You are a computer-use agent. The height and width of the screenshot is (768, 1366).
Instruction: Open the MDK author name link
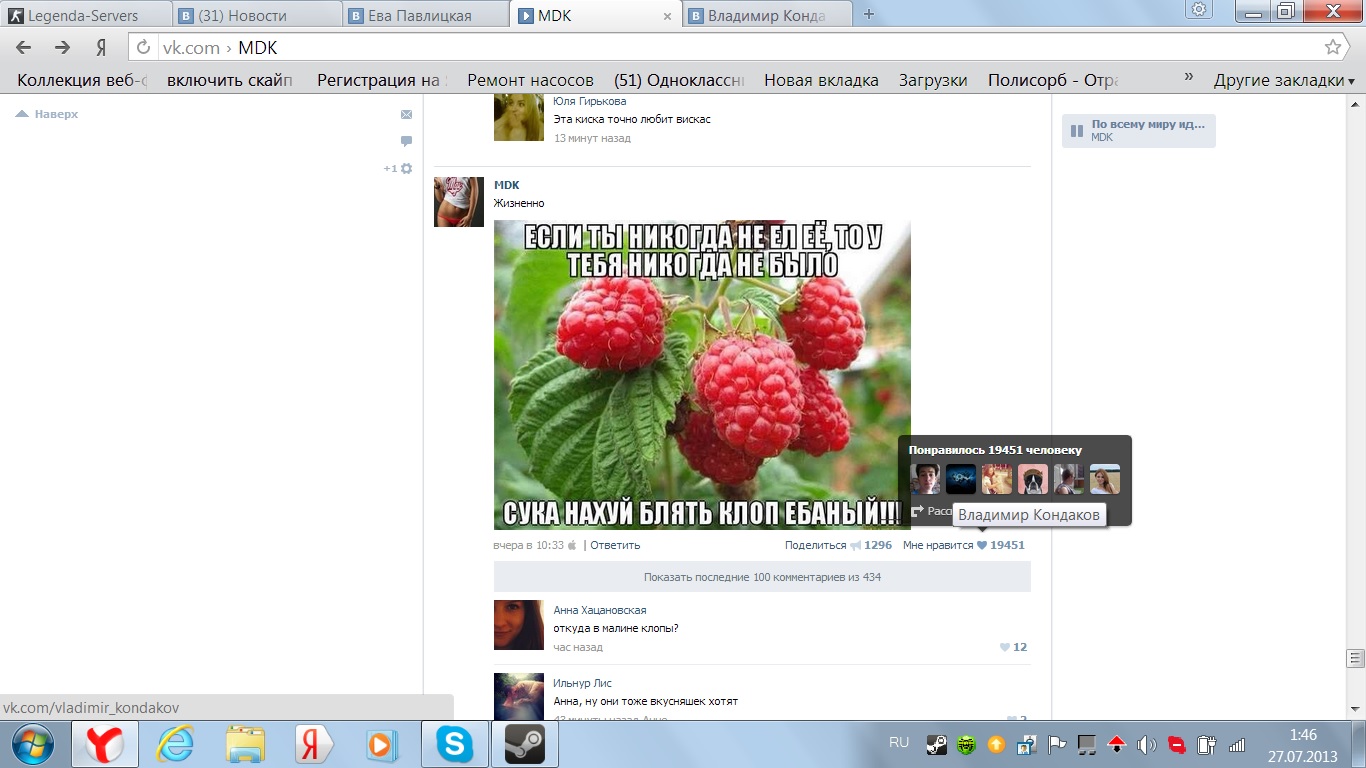click(506, 185)
